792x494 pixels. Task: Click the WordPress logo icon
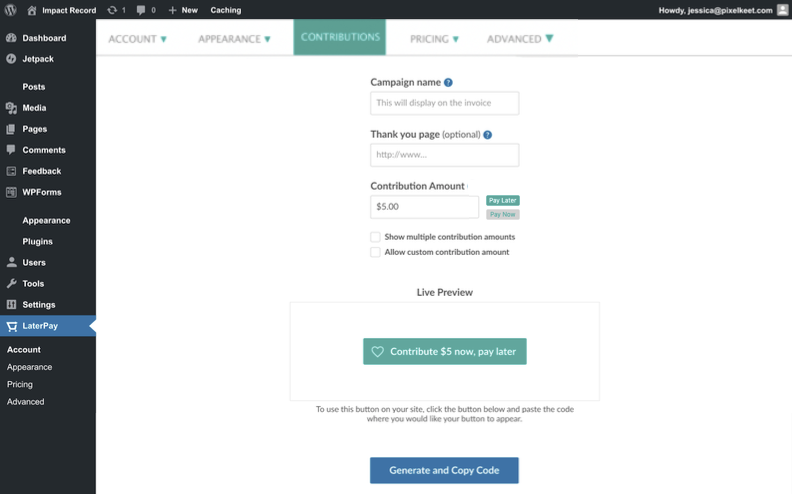pyautogui.click(x=11, y=10)
